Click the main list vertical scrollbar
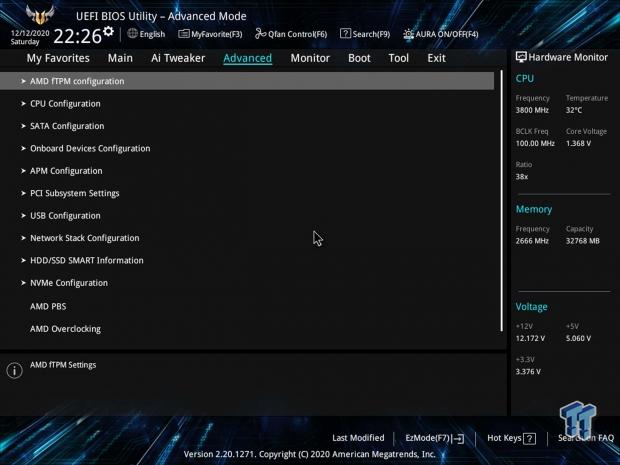The height and width of the screenshot is (465, 620). tap(502, 201)
